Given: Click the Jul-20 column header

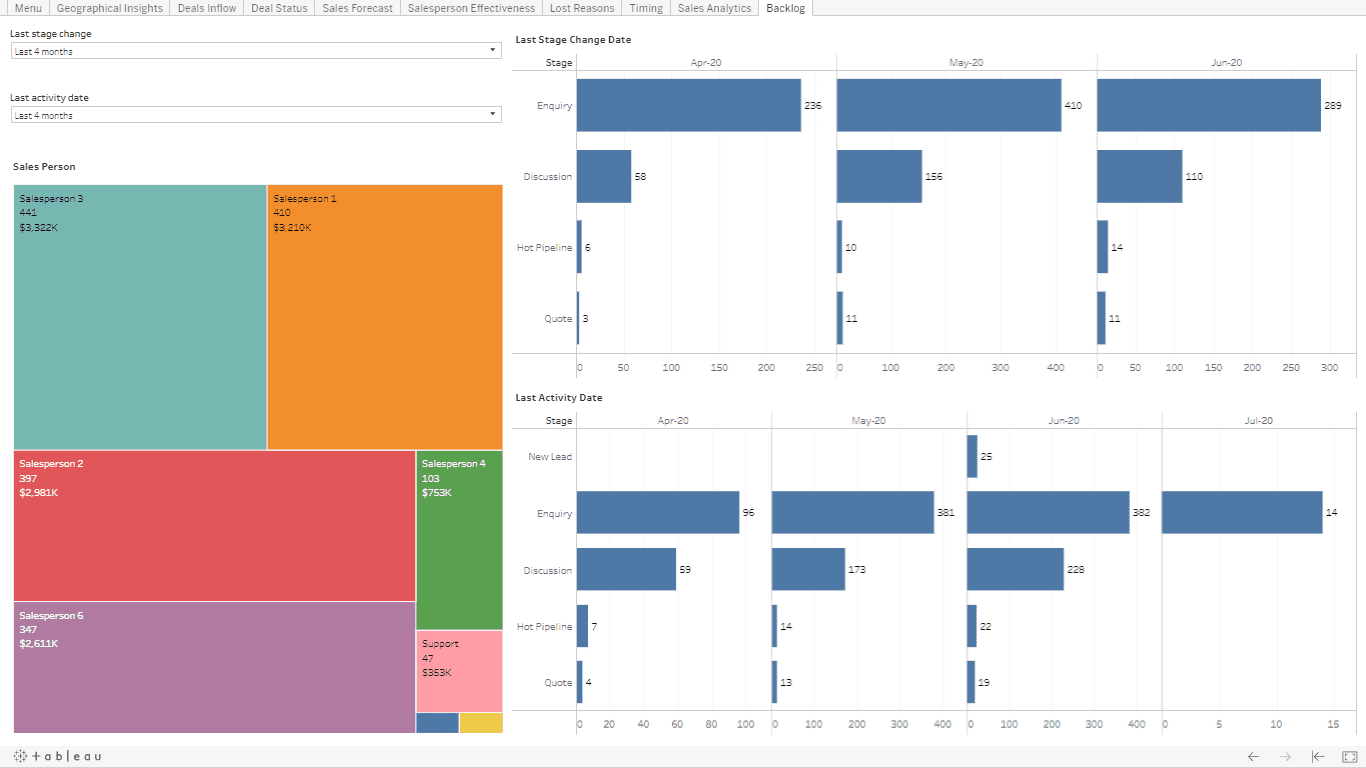Looking at the screenshot, I should tap(1258, 421).
